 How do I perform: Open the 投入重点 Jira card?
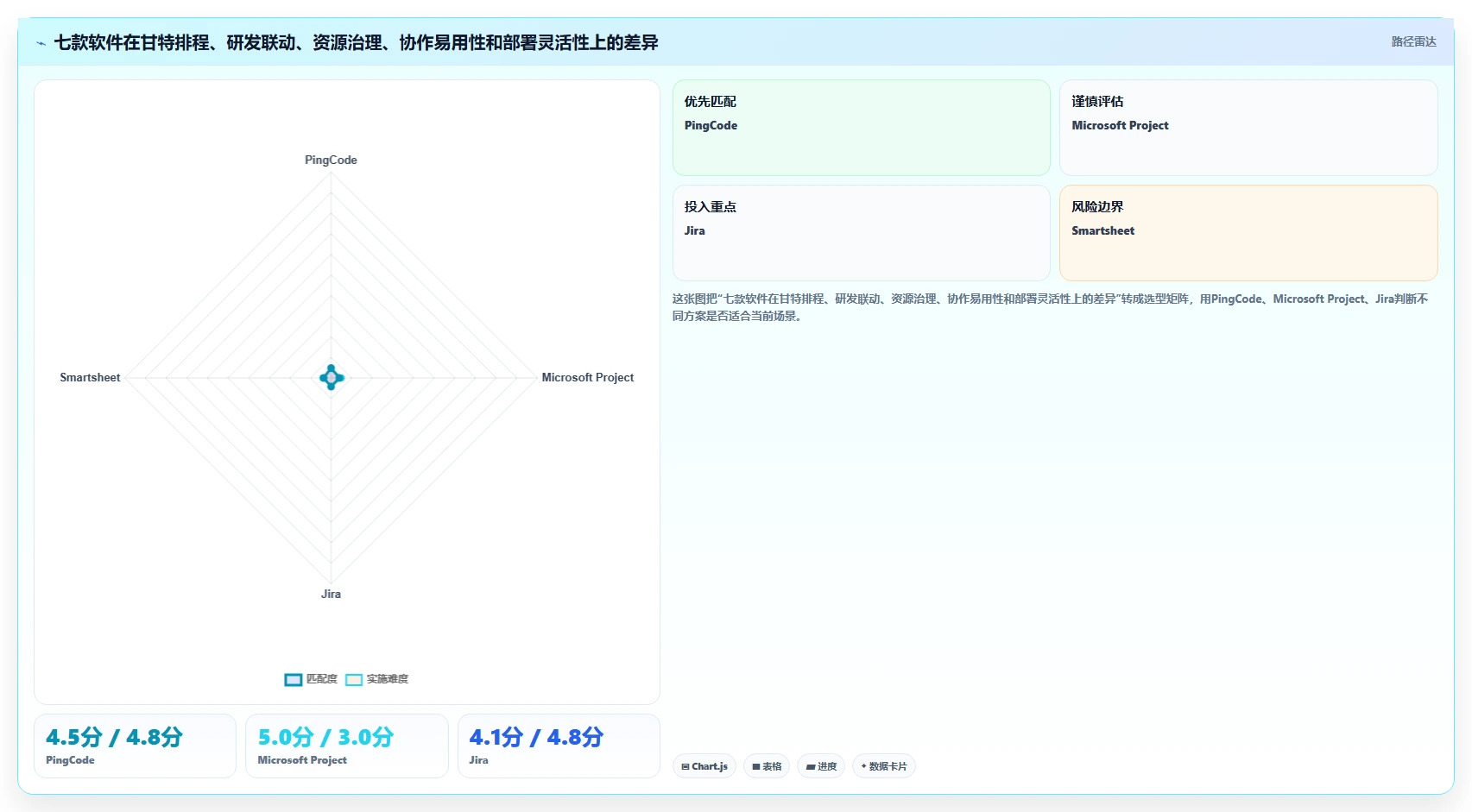[x=861, y=233]
